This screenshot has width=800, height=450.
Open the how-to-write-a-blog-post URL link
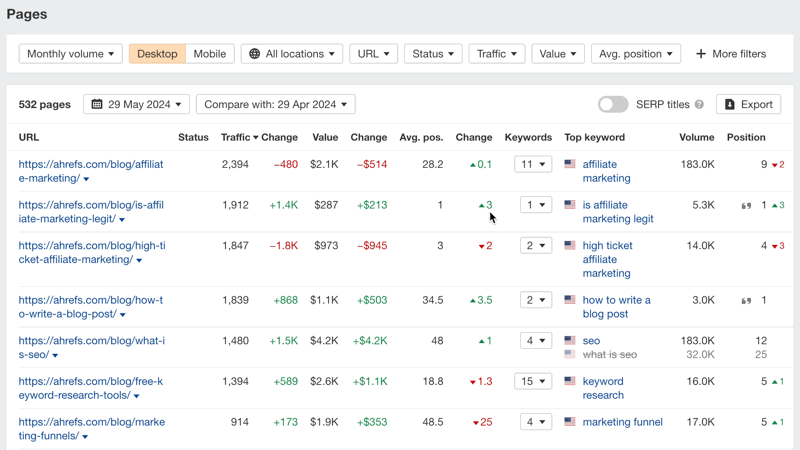[91, 307]
